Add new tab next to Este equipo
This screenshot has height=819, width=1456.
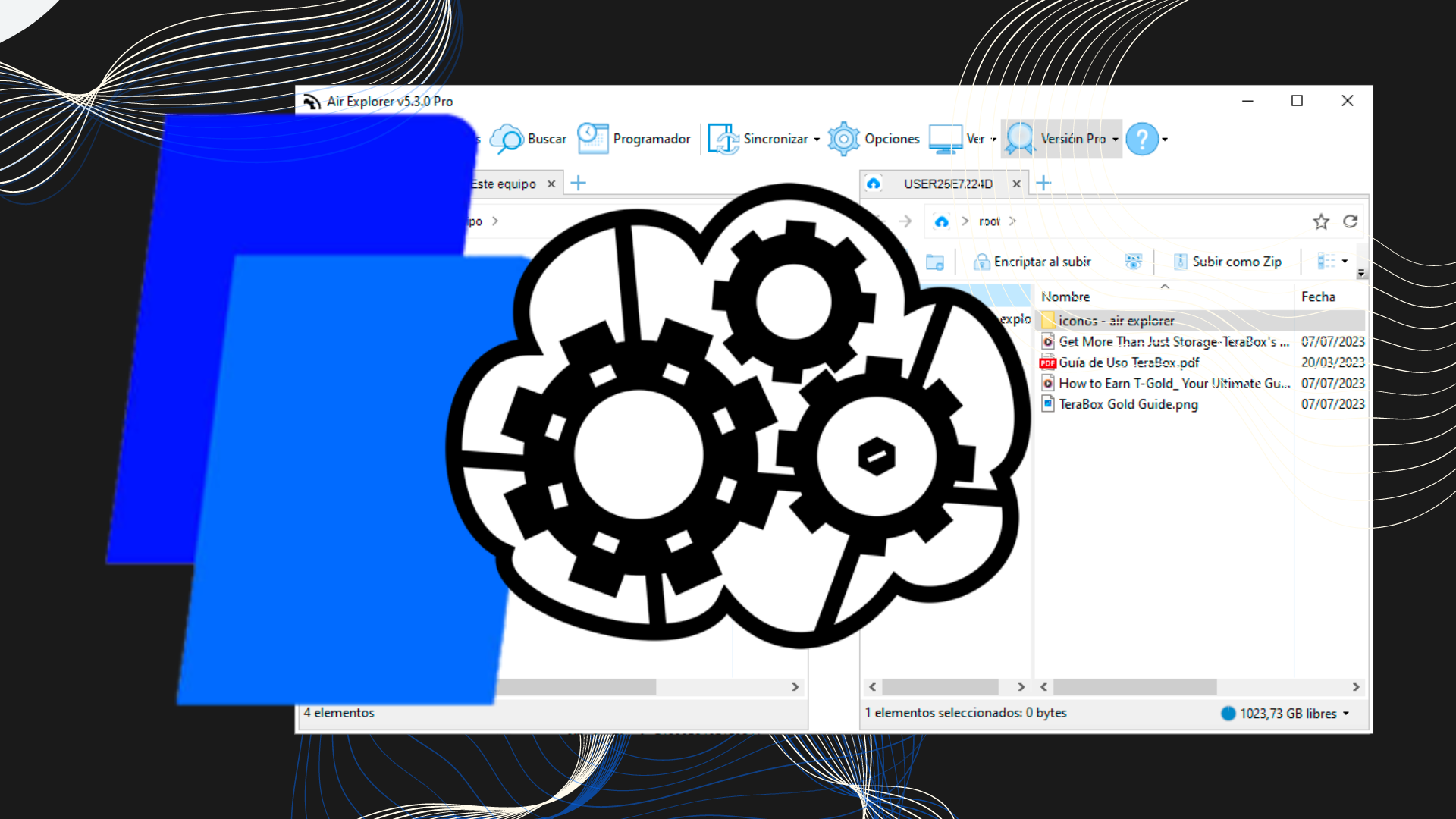click(578, 183)
